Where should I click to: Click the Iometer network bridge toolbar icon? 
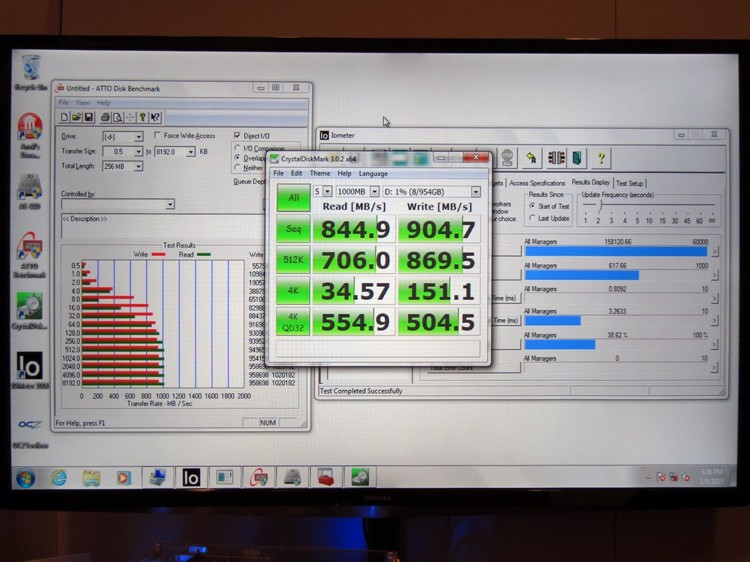coord(555,157)
